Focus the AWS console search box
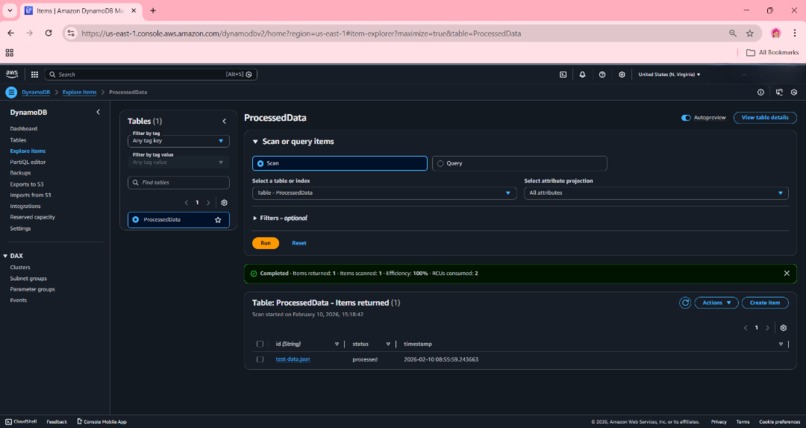The height and width of the screenshot is (428, 806). coord(151,75)
